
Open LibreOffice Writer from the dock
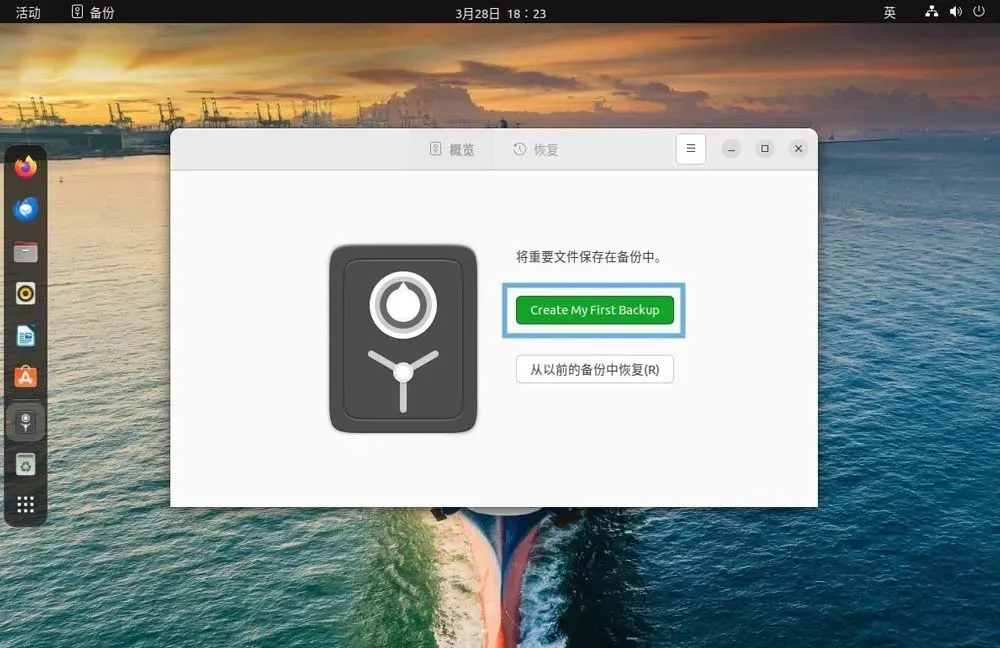[26, 335]
